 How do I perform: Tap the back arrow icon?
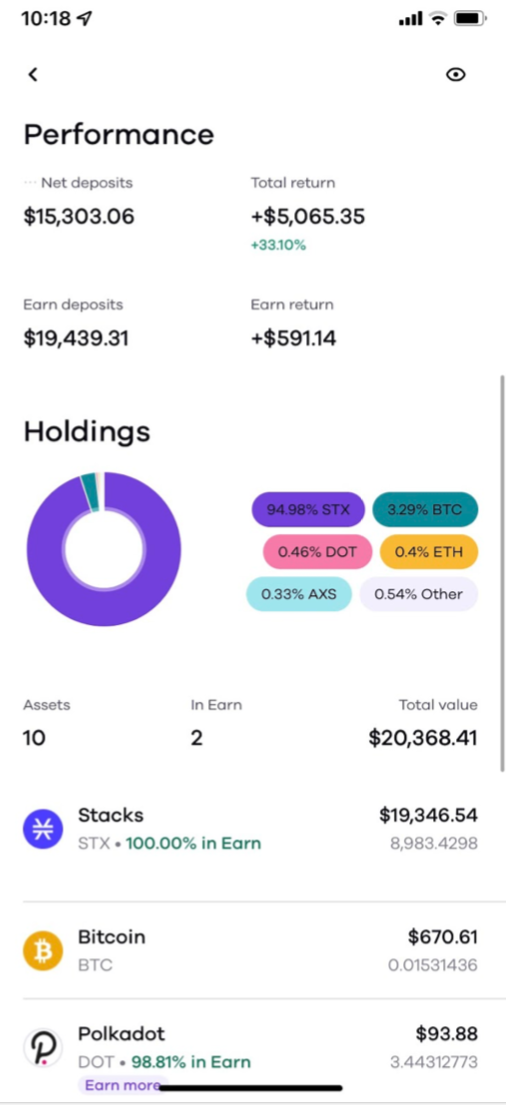(x=32, y=74)
